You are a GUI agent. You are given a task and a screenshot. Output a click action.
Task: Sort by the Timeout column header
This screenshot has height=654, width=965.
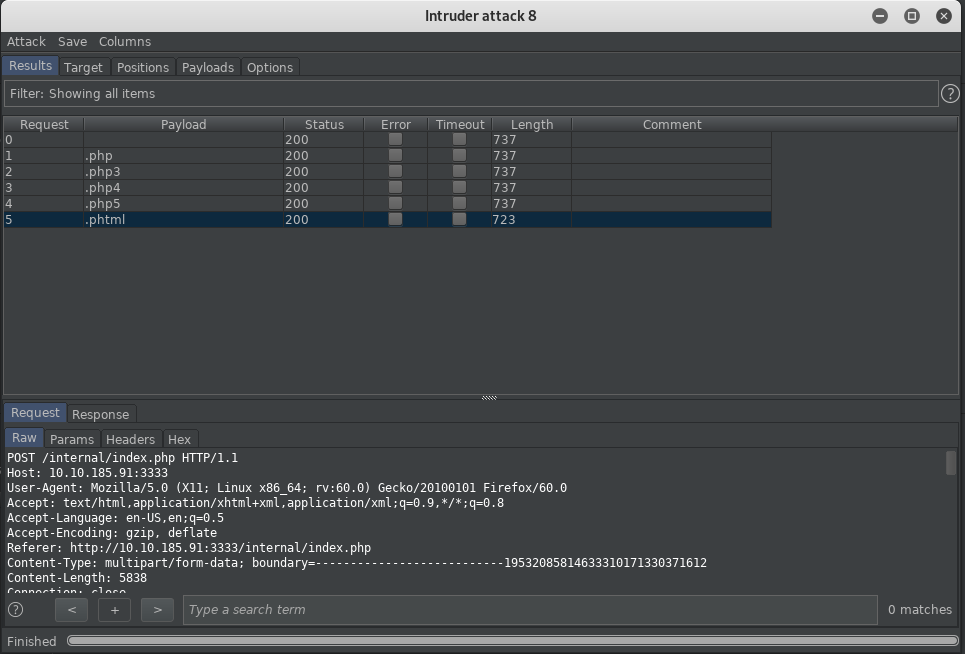click(x=460, y=124)
